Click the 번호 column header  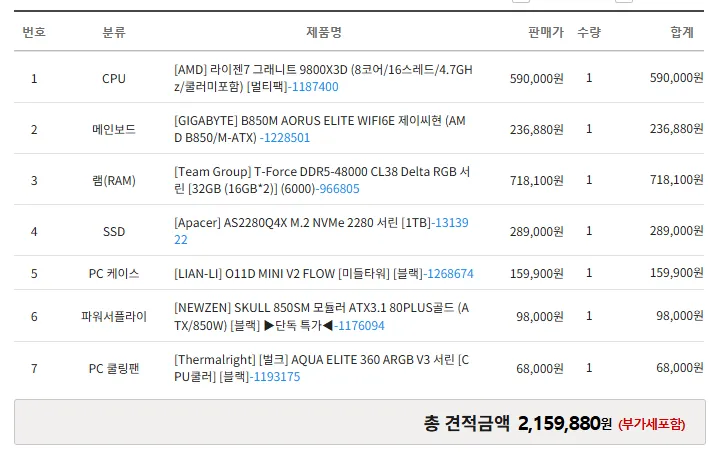[34, 33]
